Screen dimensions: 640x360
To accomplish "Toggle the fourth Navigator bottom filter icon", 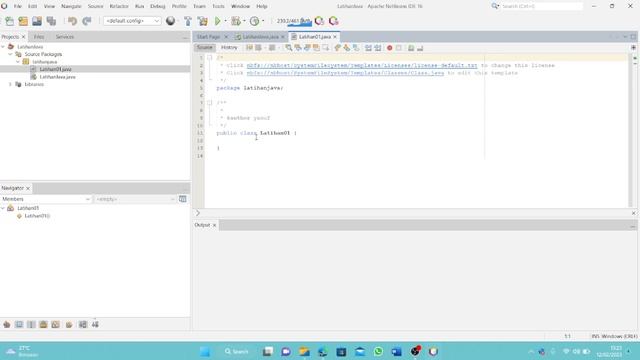I will tap(43, 324).
